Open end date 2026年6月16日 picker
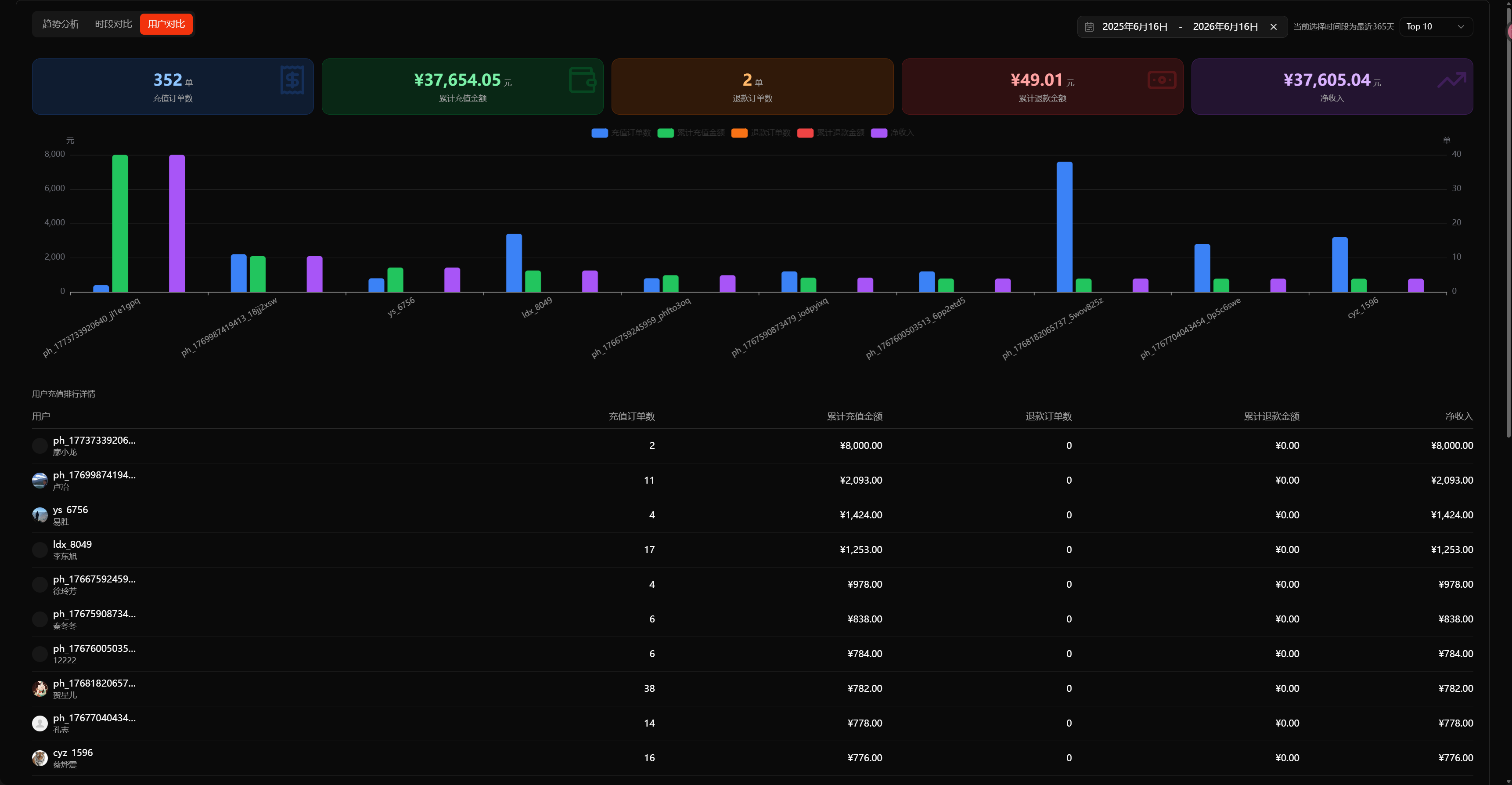 (1225, 27)
